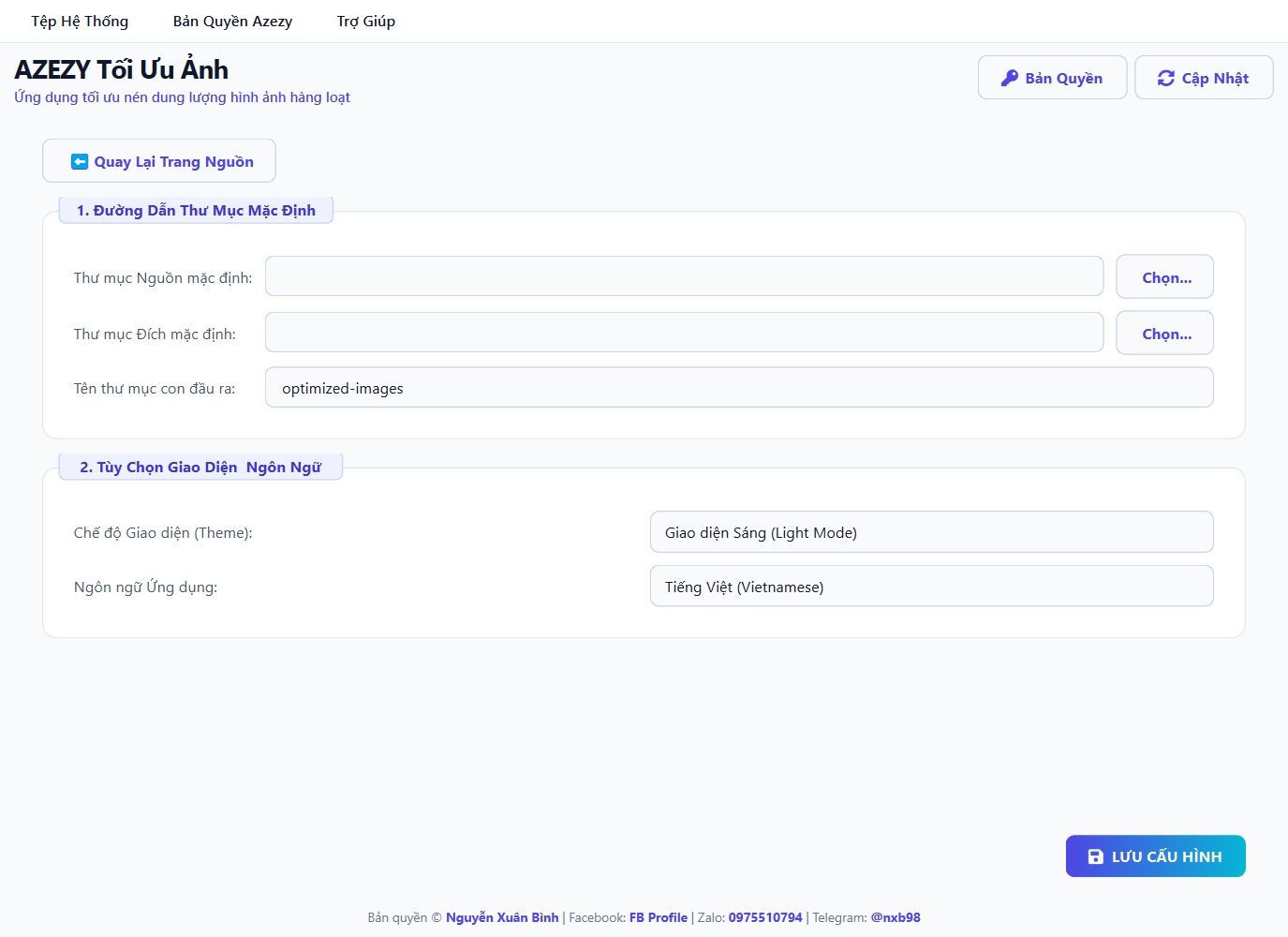
Task: Open the Nguyễn Xuân Bình footer link
Action: (502, 917)
